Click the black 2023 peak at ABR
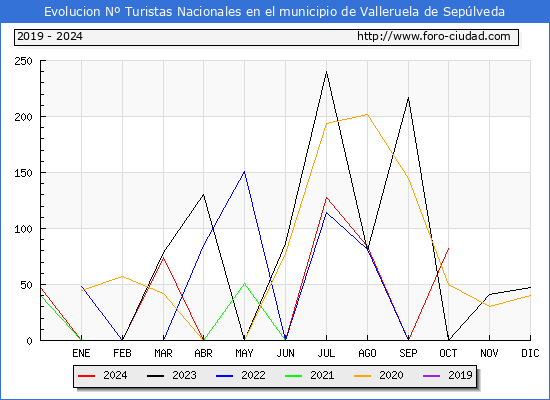 pos(203,194)
